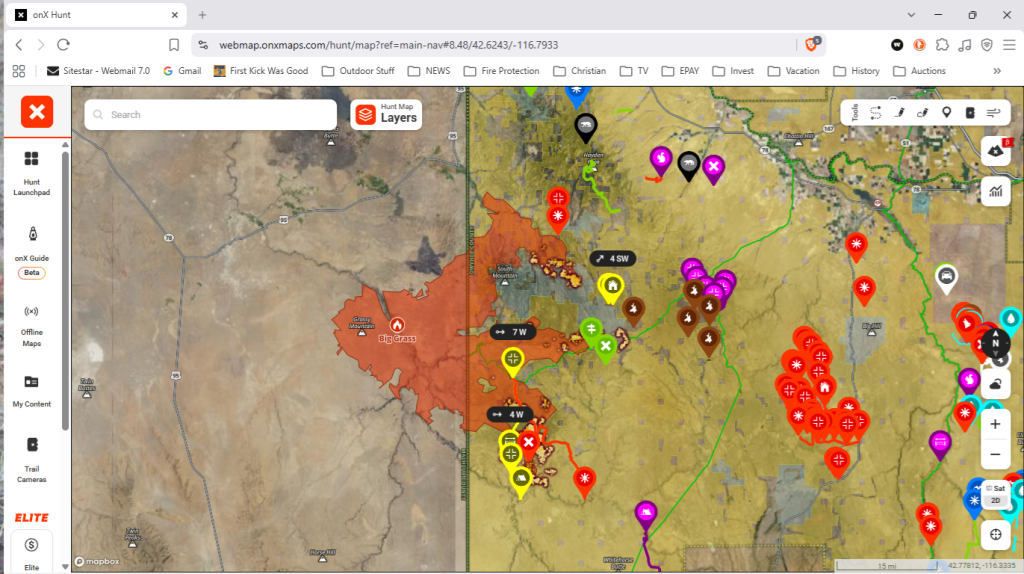Open the EPAY bookmark folder
Viewport: 1024px width, 574px height.
(680, 71)
